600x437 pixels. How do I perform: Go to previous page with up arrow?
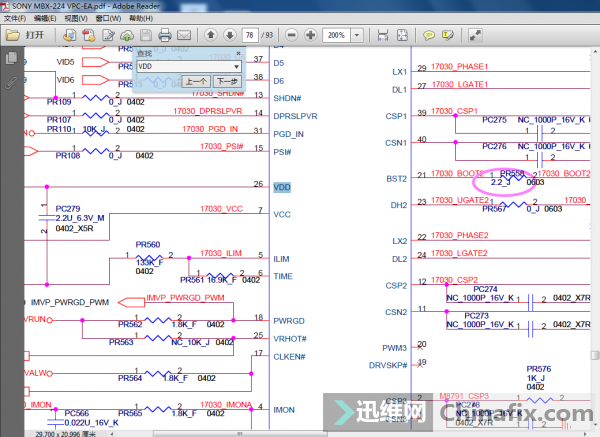pos(211,35)
